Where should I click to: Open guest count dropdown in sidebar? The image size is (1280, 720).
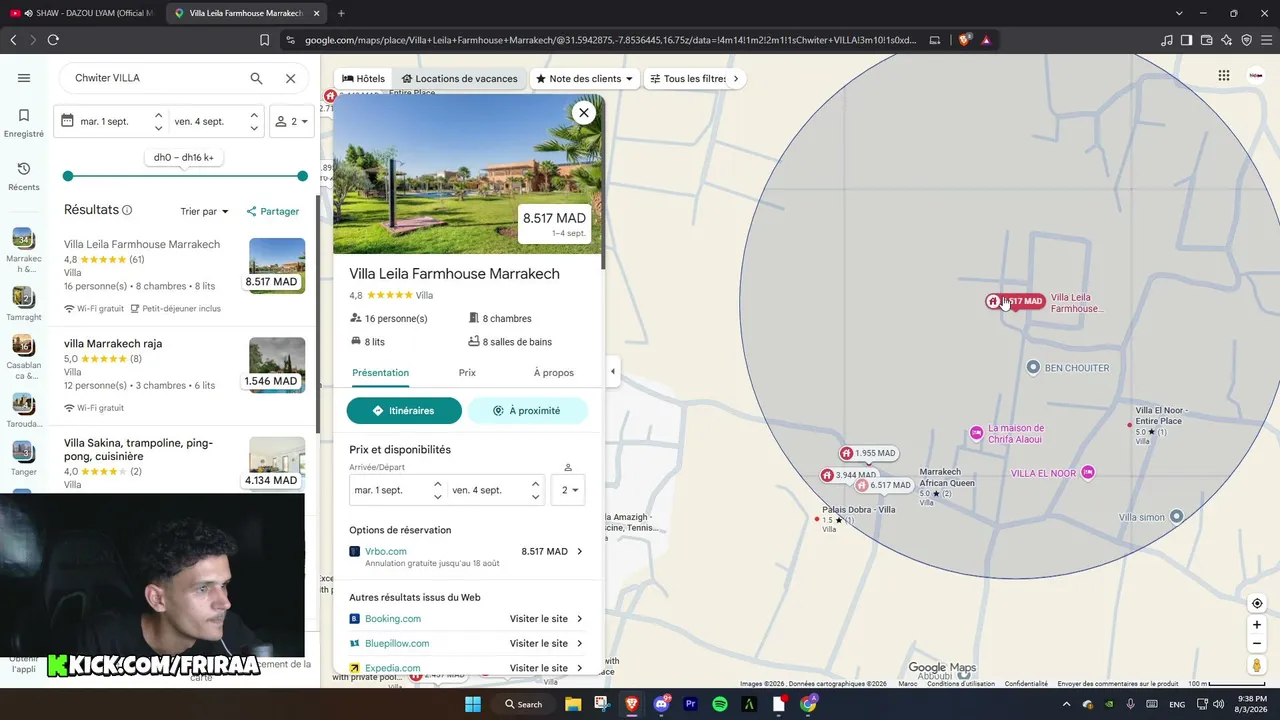(292, 121)
